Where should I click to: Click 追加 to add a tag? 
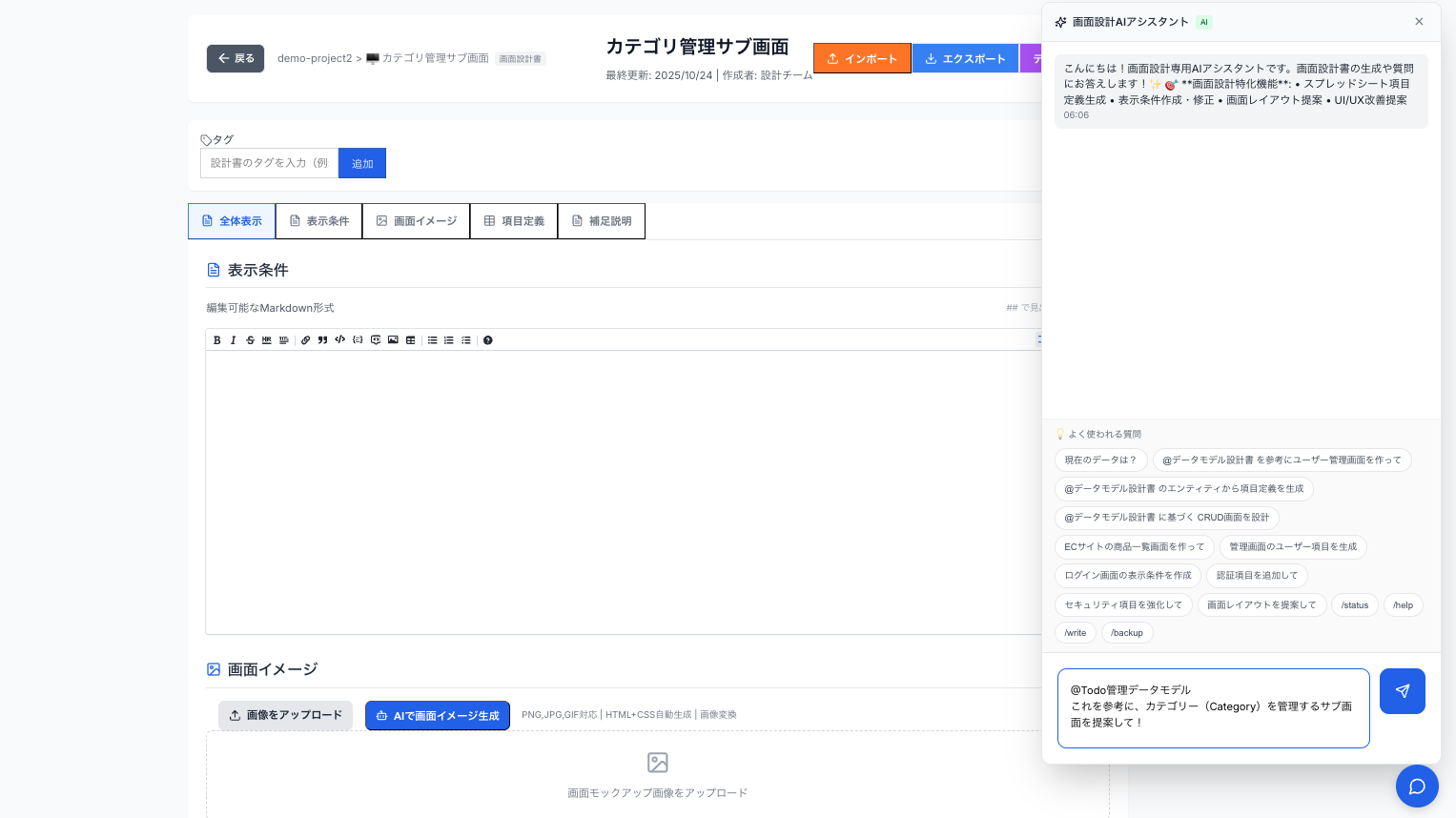pyautogui.click(x=362, y=163)
